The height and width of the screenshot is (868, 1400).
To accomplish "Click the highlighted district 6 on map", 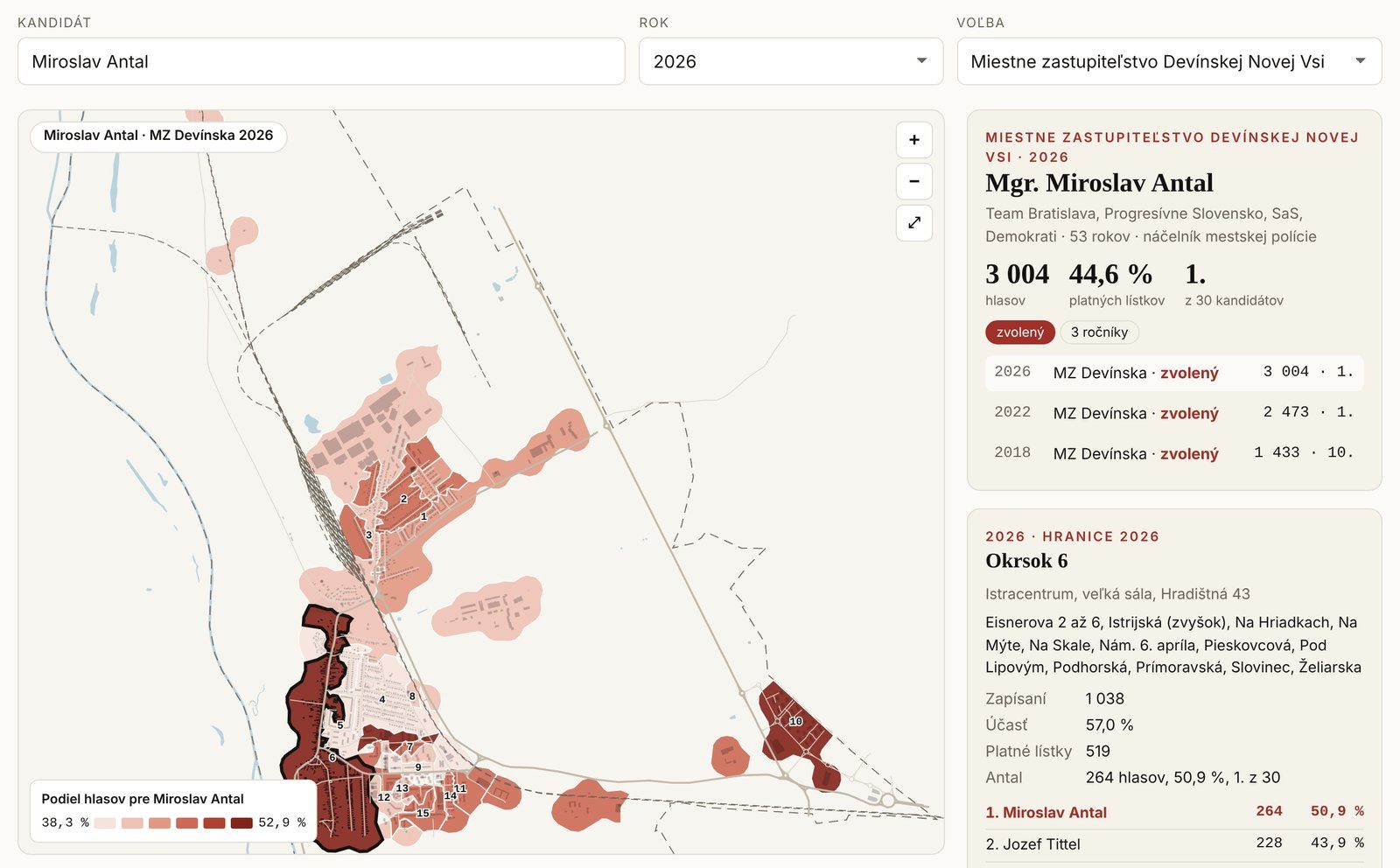I will [x=332, y=758].
